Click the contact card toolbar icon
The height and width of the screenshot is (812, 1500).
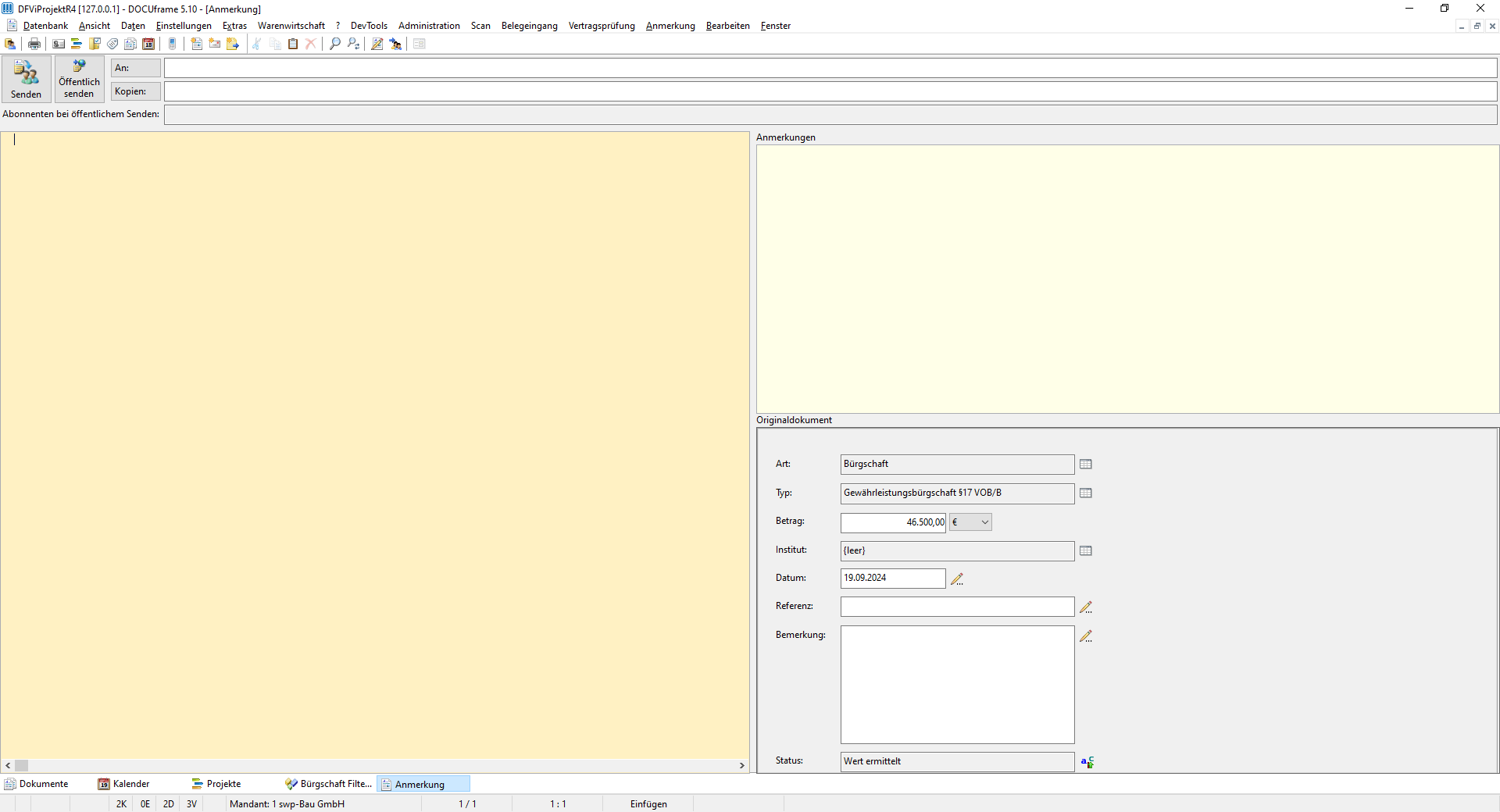[59, 44]
